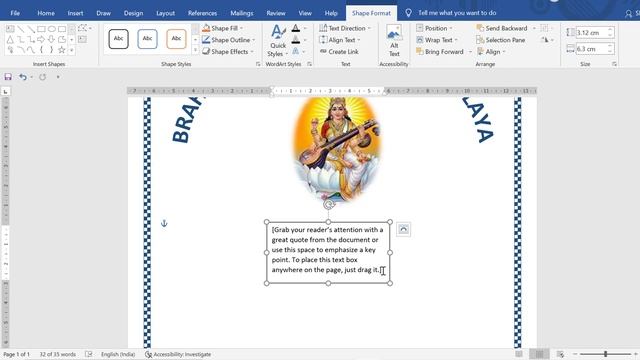Open the Selection Pane
This screenshot has width=640, height=360.
pos(501,40)
